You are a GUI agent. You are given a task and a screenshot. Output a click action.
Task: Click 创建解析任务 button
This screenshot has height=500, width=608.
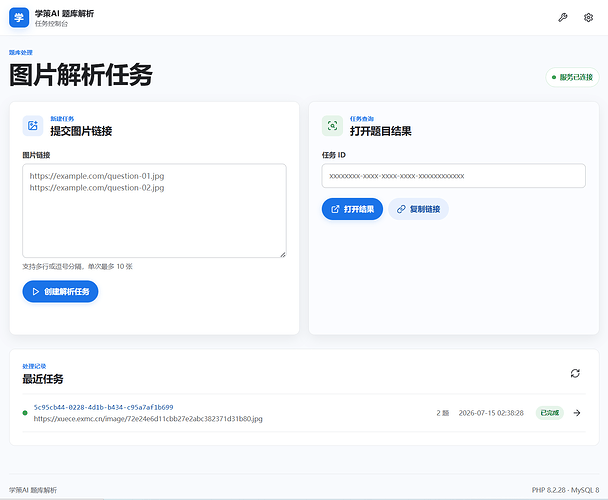tap(60, 291)
